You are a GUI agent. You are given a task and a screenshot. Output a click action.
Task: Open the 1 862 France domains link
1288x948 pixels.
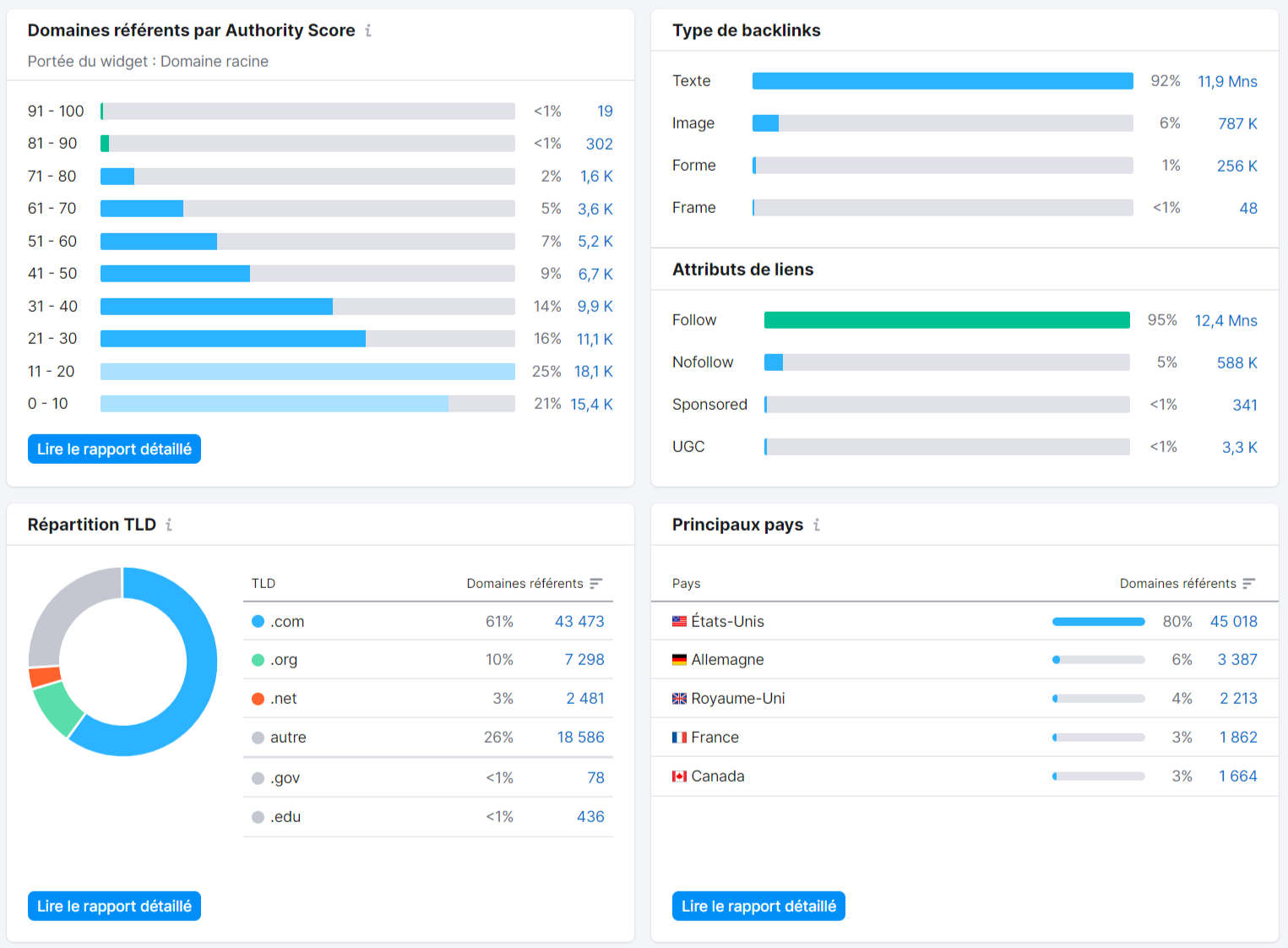(1238, 738)
